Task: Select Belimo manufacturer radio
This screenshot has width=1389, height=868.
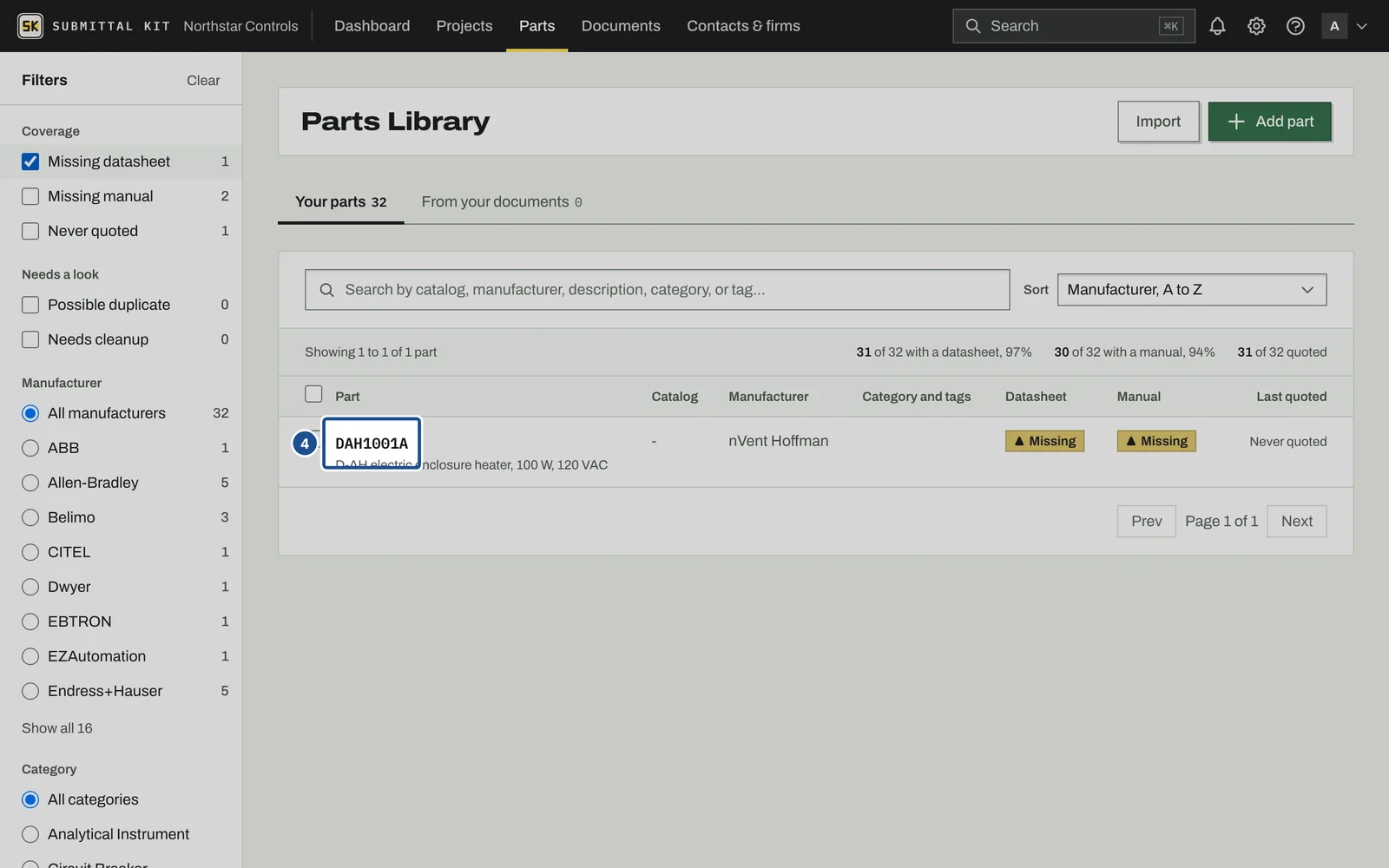Action: 30,517
